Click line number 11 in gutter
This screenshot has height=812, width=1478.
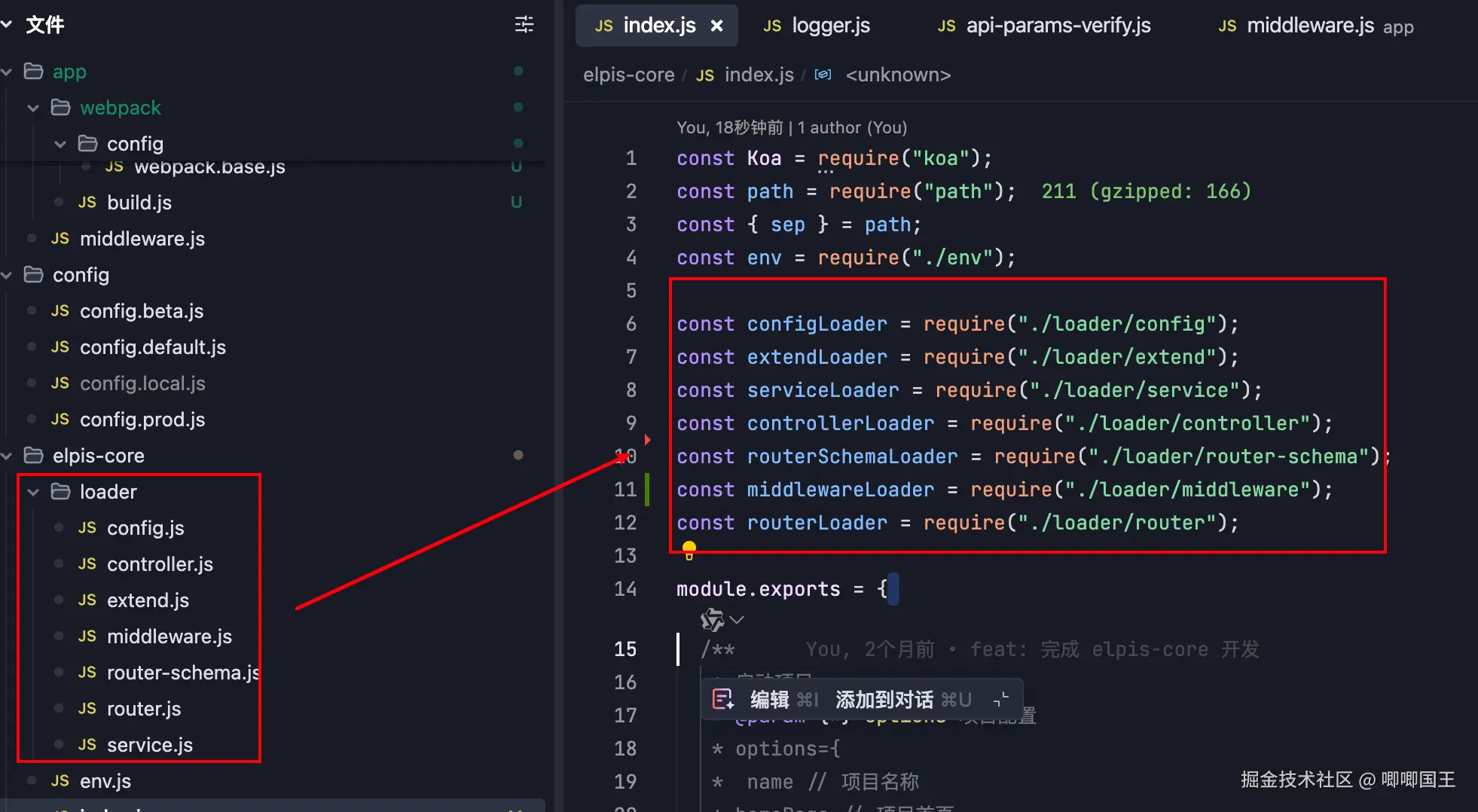coord(625,490)
